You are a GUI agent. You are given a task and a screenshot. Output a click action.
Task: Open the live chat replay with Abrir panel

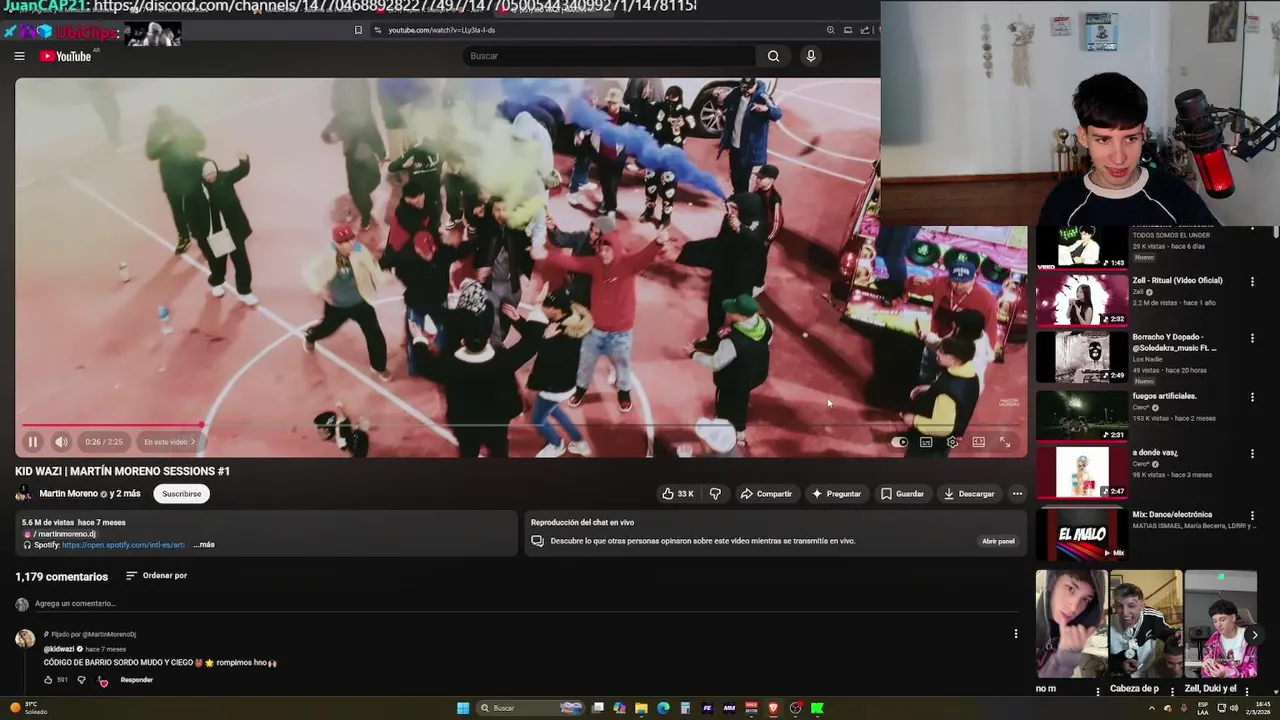(998, 541)
